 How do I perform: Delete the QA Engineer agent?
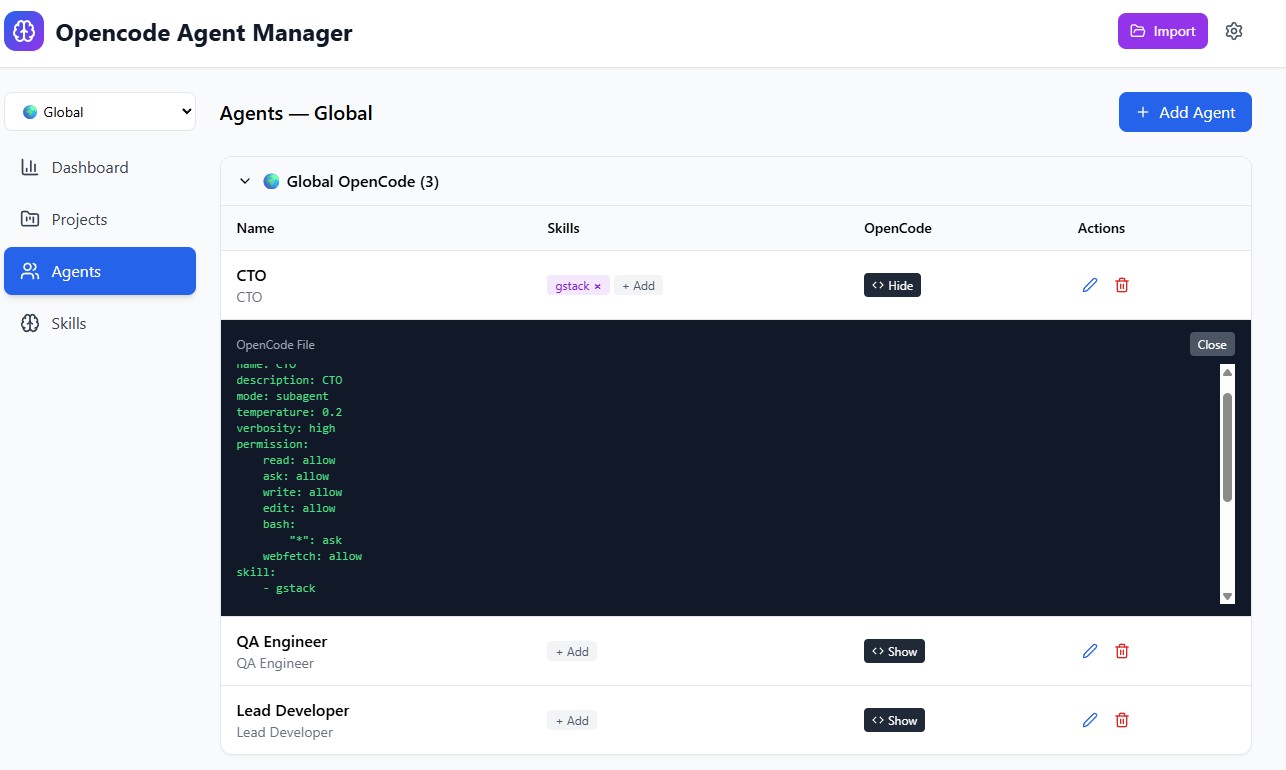[x=1122, y=651]
